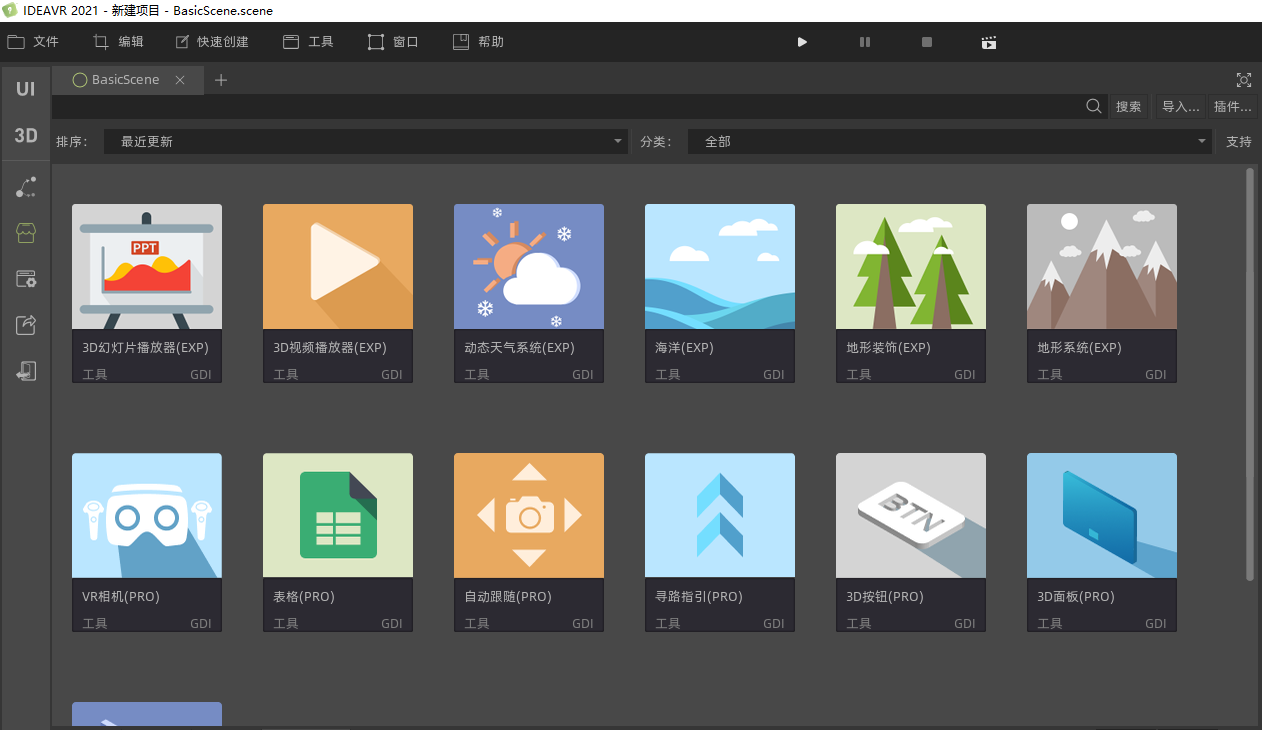Open the 地形系统(EXP) title link
Screen dimensions: 1262x730
(1079, 348)
